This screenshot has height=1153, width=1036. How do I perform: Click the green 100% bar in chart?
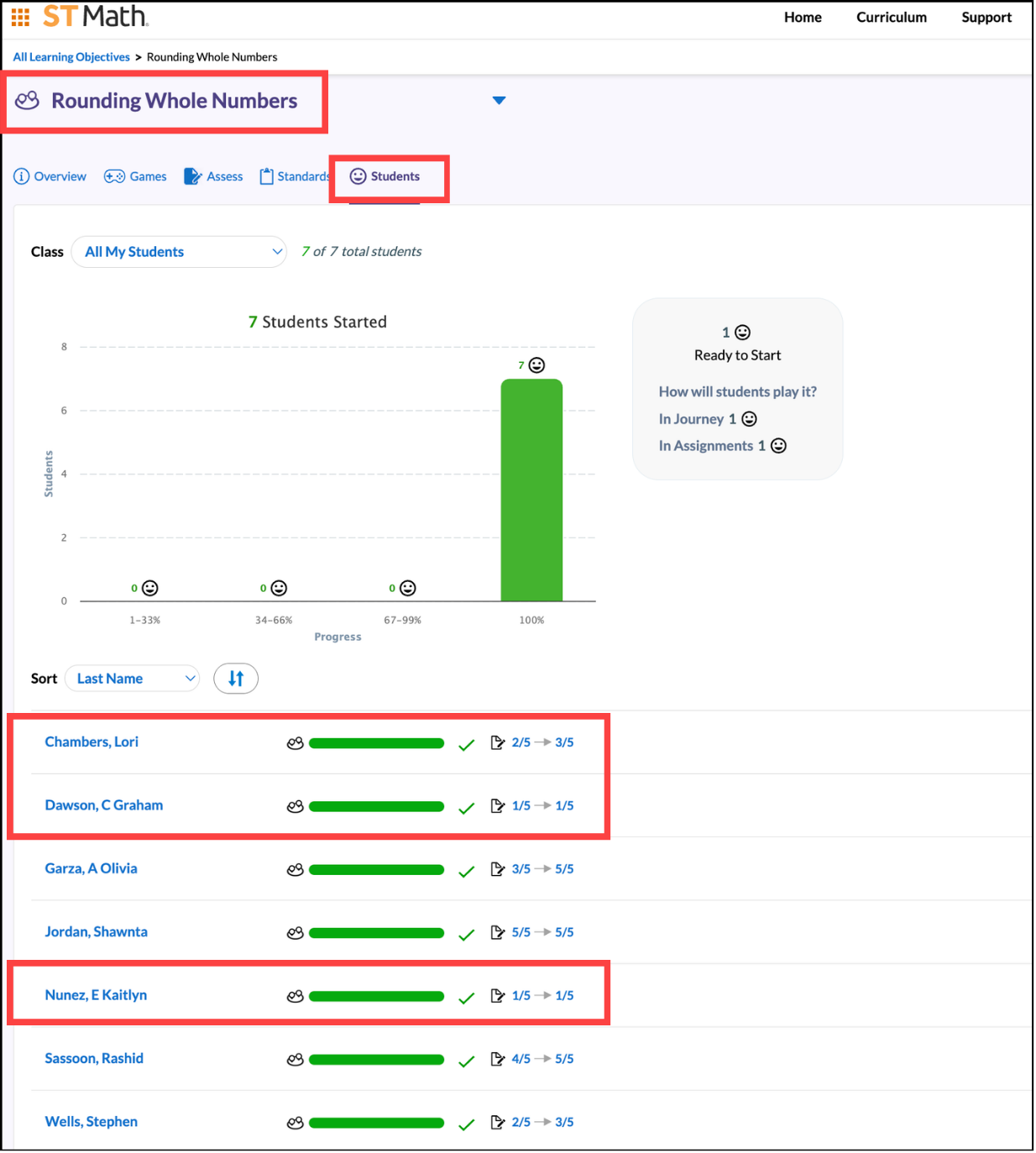pyautogui.click(x=531, y=490)
